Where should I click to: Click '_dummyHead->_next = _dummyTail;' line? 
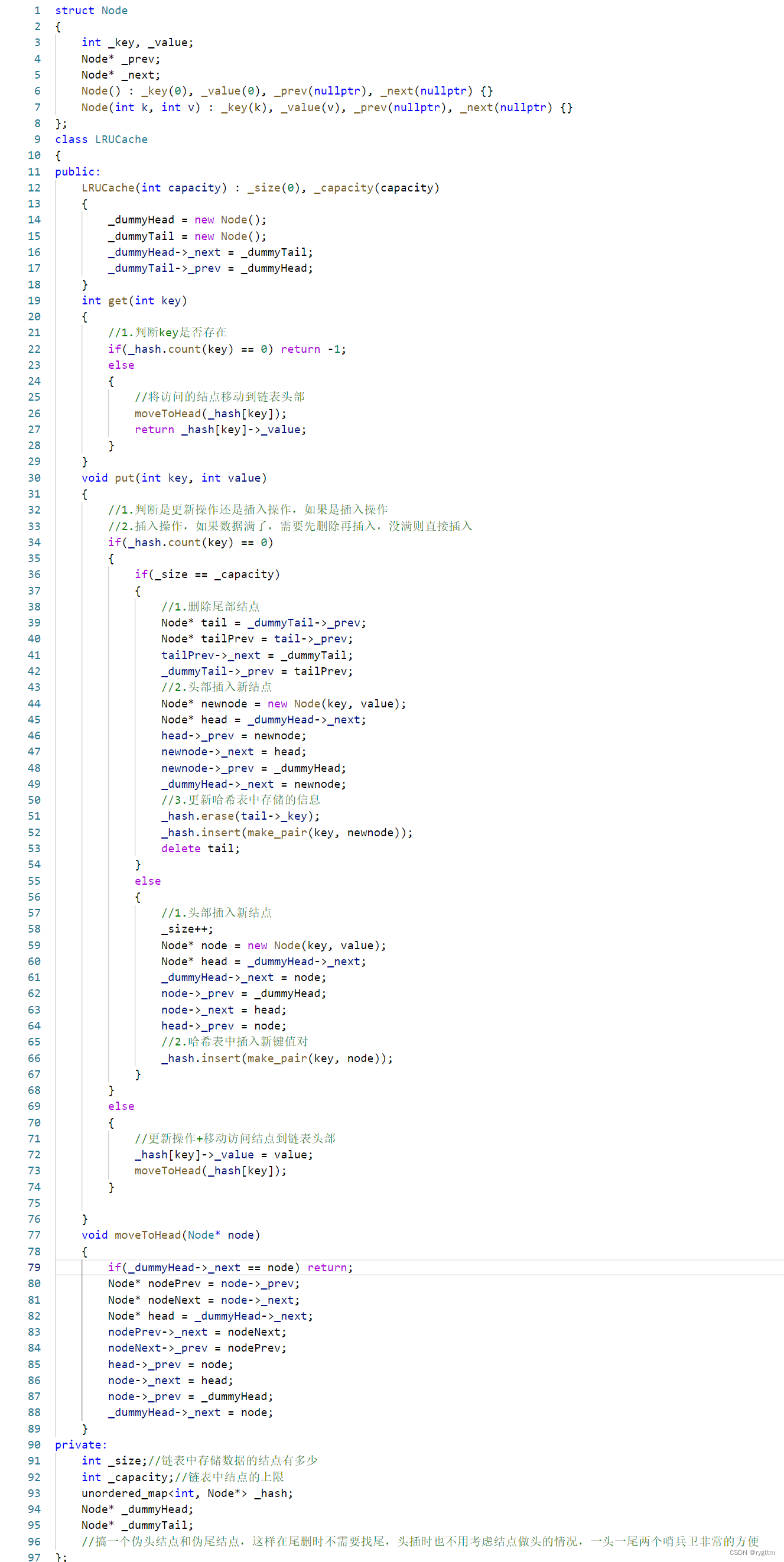(x=211, y=252)
